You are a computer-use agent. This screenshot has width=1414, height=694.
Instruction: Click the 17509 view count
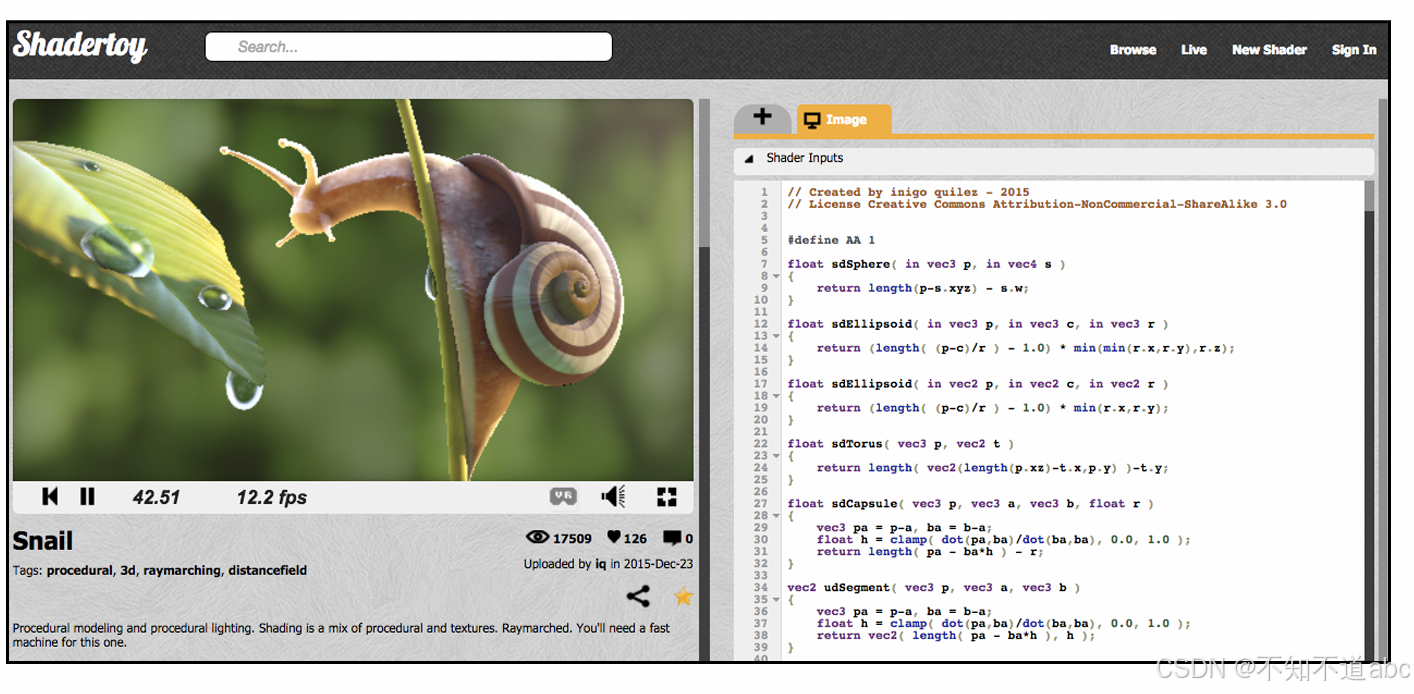[x=572, y=539]
